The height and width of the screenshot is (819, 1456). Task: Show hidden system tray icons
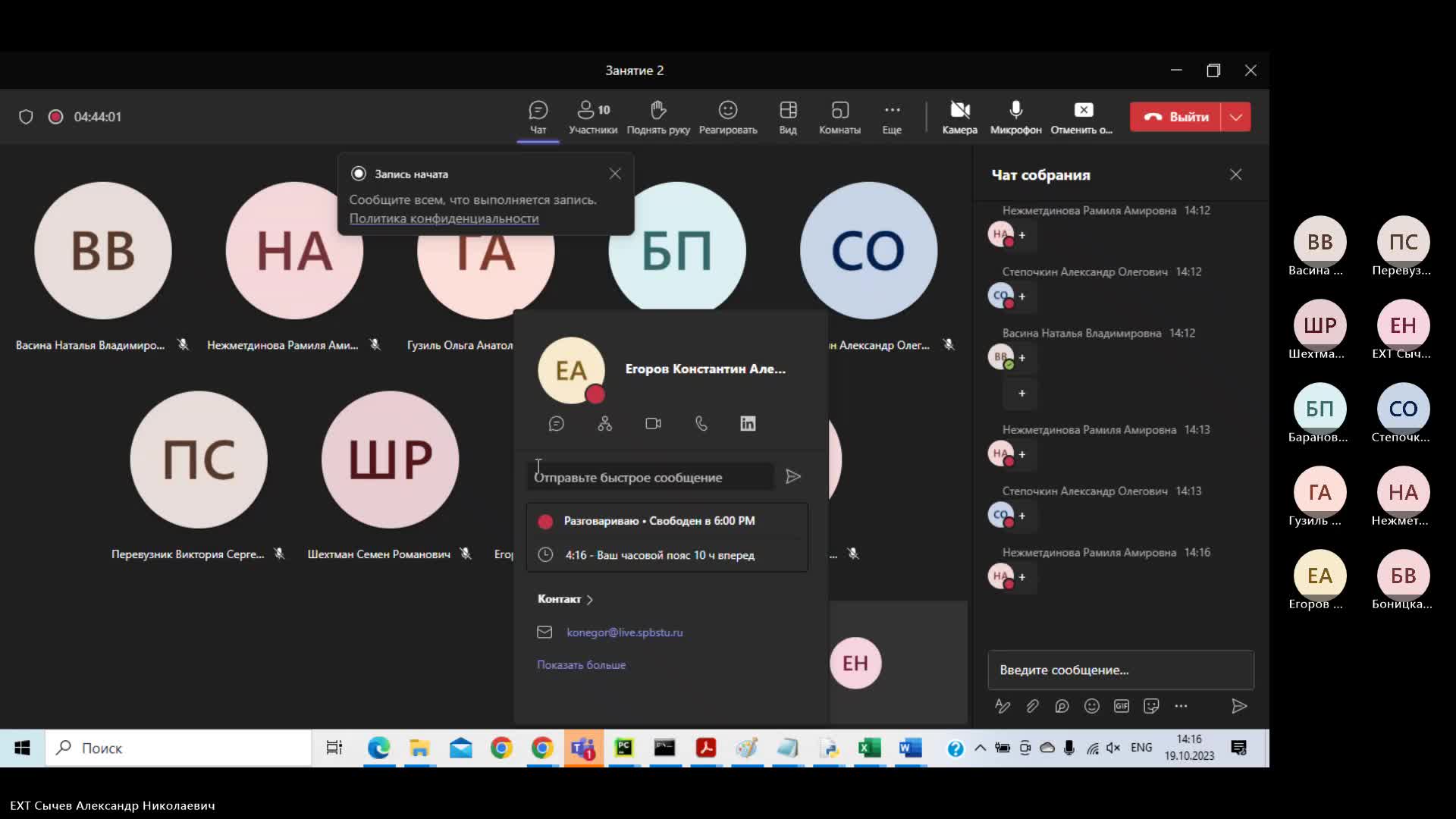click(980, 748)
